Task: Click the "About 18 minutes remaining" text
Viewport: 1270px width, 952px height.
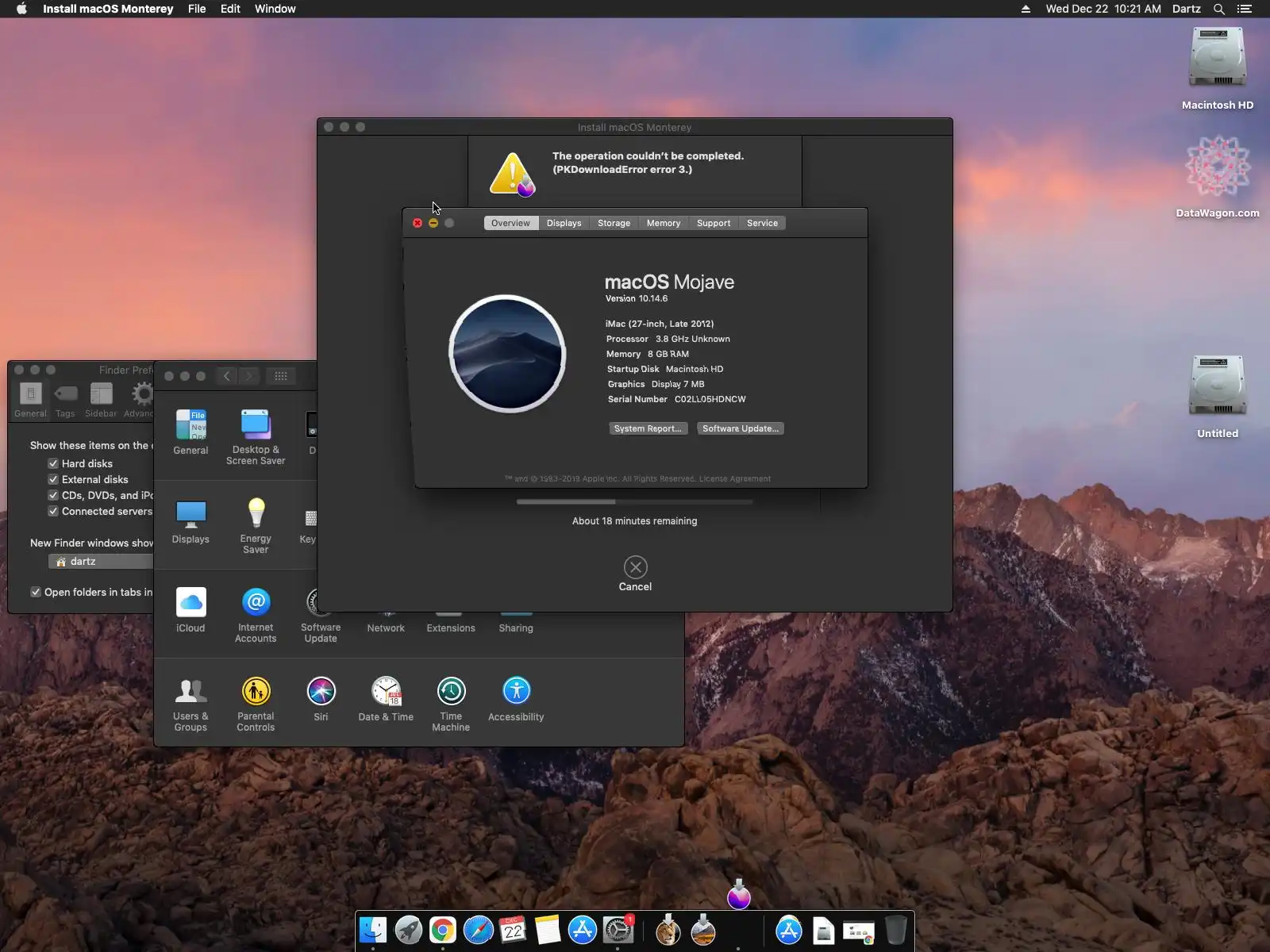Action: click(x=635, y=521)
